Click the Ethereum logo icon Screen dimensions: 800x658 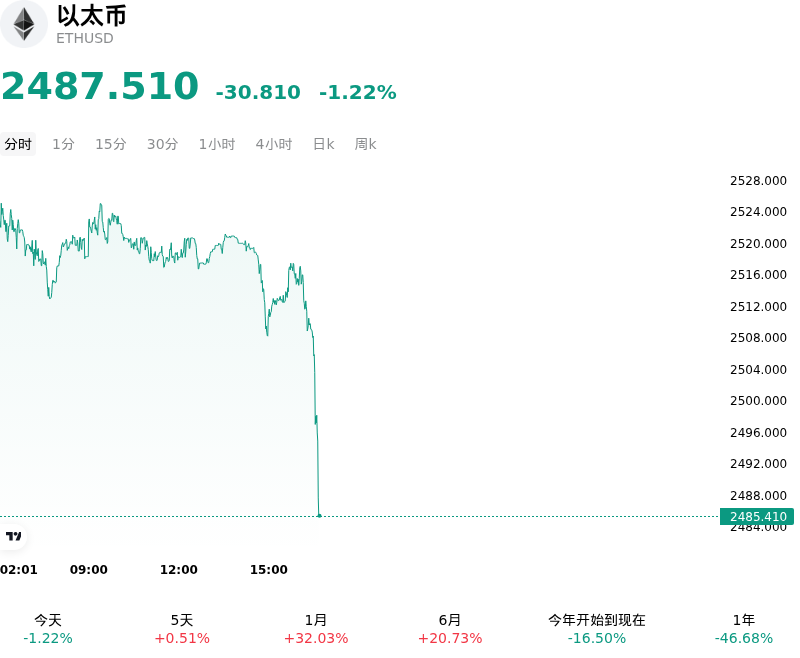pyautogui.click(x=23, y=24)
